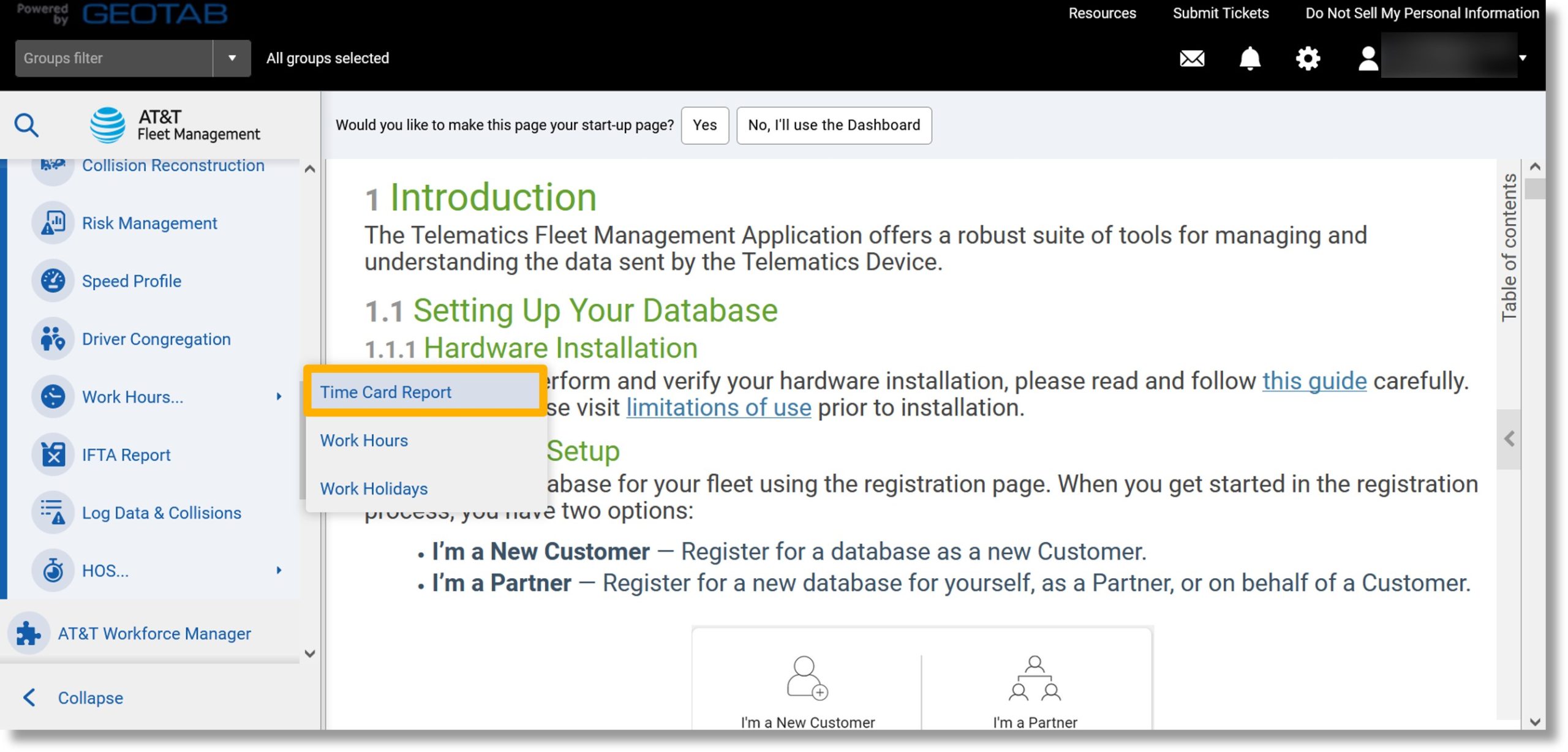Expand the user account dropdown arrow

coord(1522,58)
